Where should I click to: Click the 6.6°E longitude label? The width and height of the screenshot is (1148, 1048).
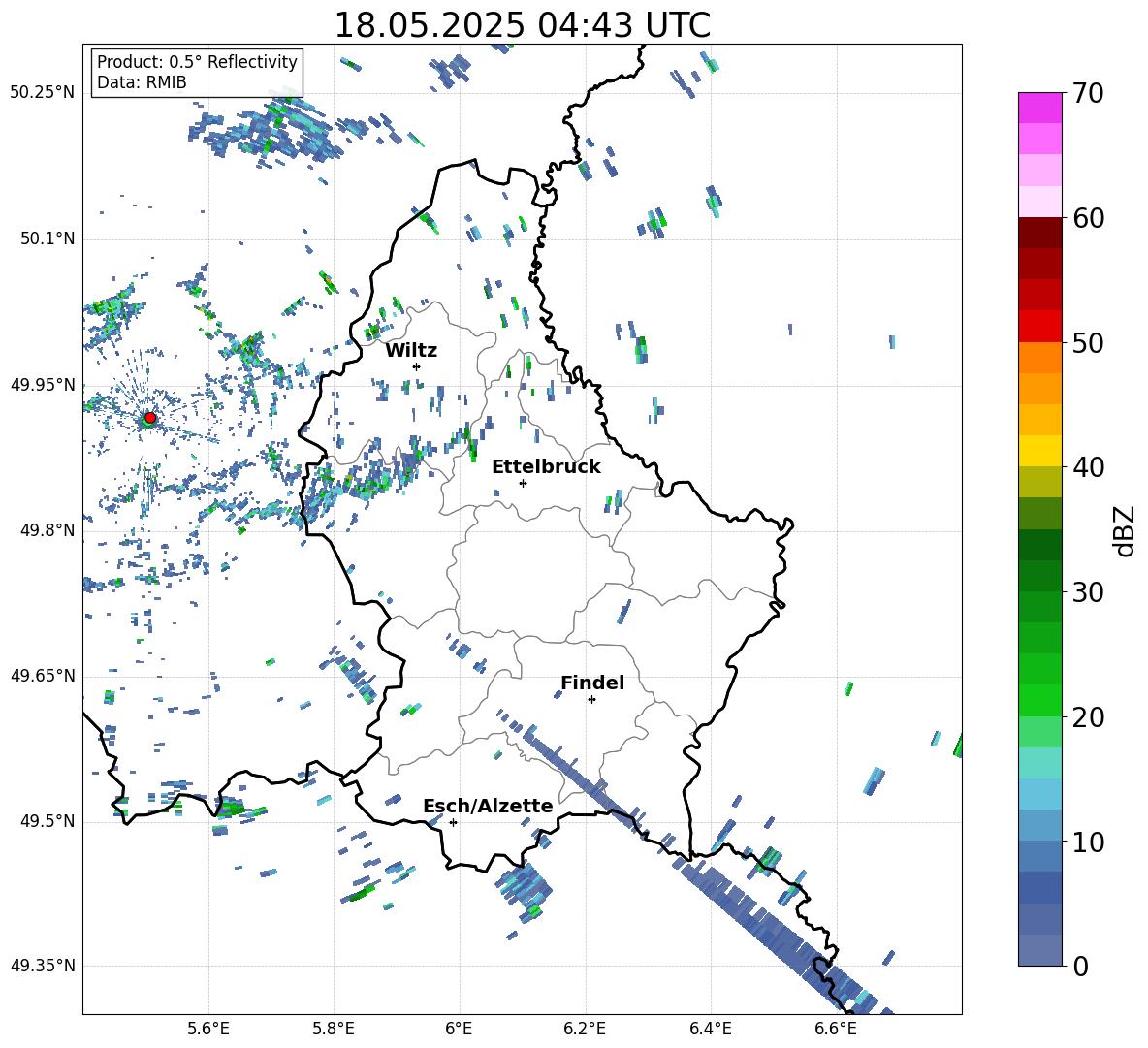836,1029
